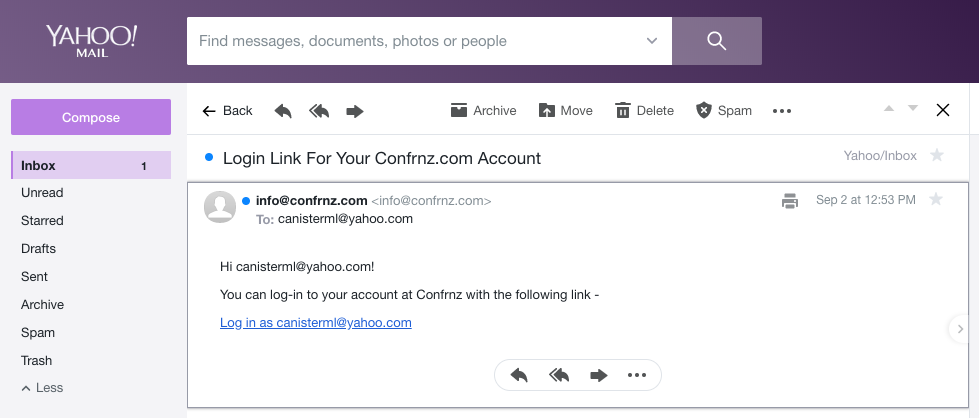Viewport: 979px width, 418px height.
Task: Click the sender avatar picture
Action: pyautogui.click(x=220, y=207)
